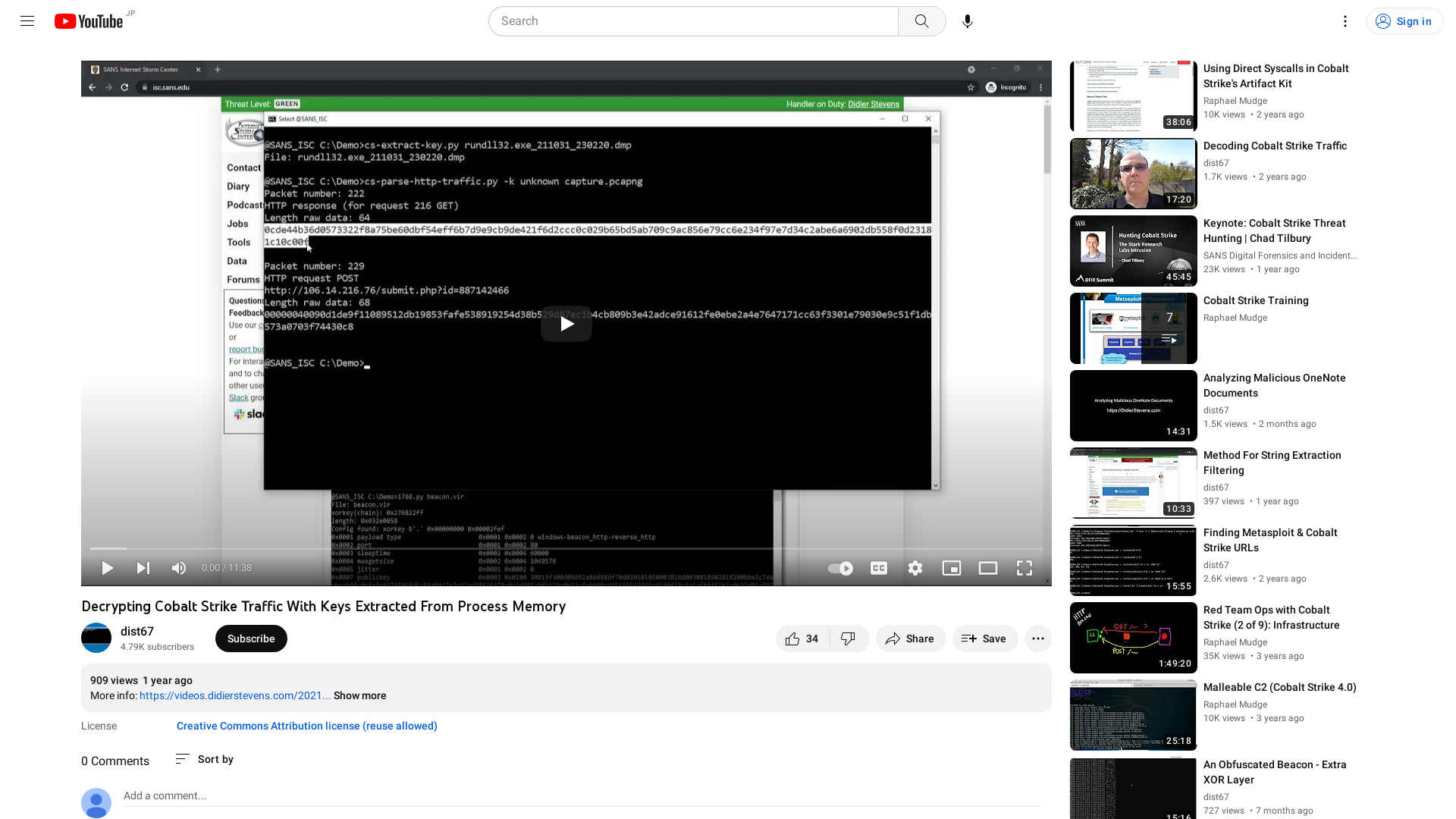
Task: Skip to next video icon
Action: (143, 568)
